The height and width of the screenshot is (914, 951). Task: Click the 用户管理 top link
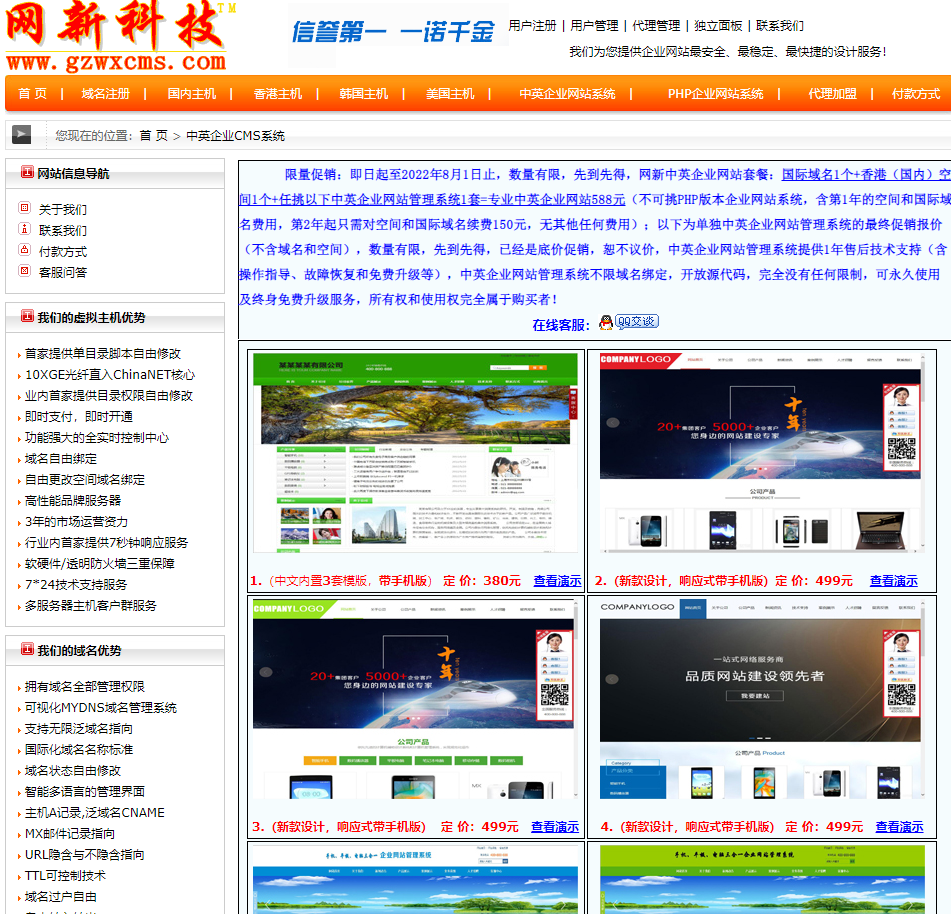tap(594, 26)
